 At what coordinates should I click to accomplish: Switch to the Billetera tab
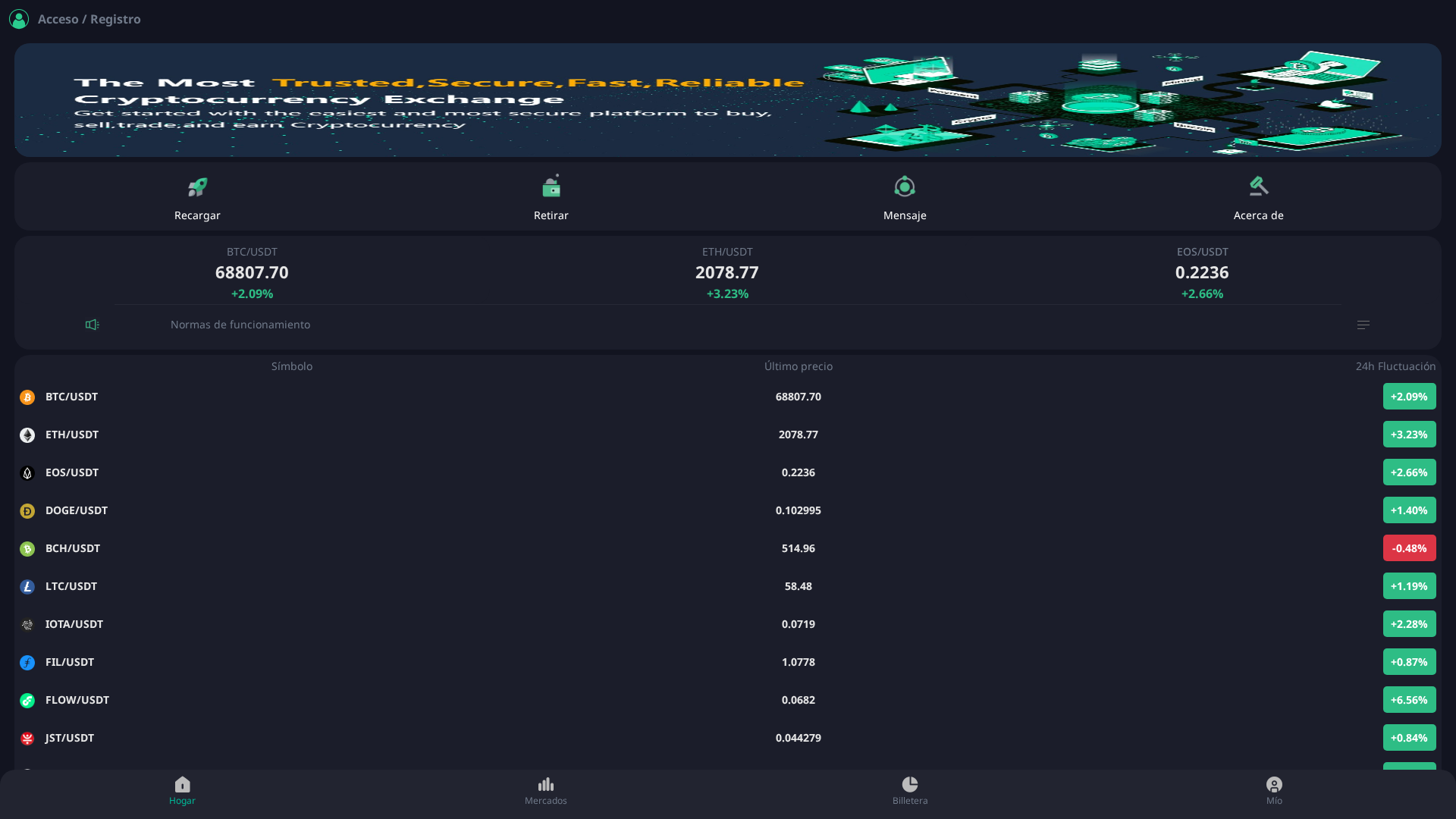click(910, 790)
